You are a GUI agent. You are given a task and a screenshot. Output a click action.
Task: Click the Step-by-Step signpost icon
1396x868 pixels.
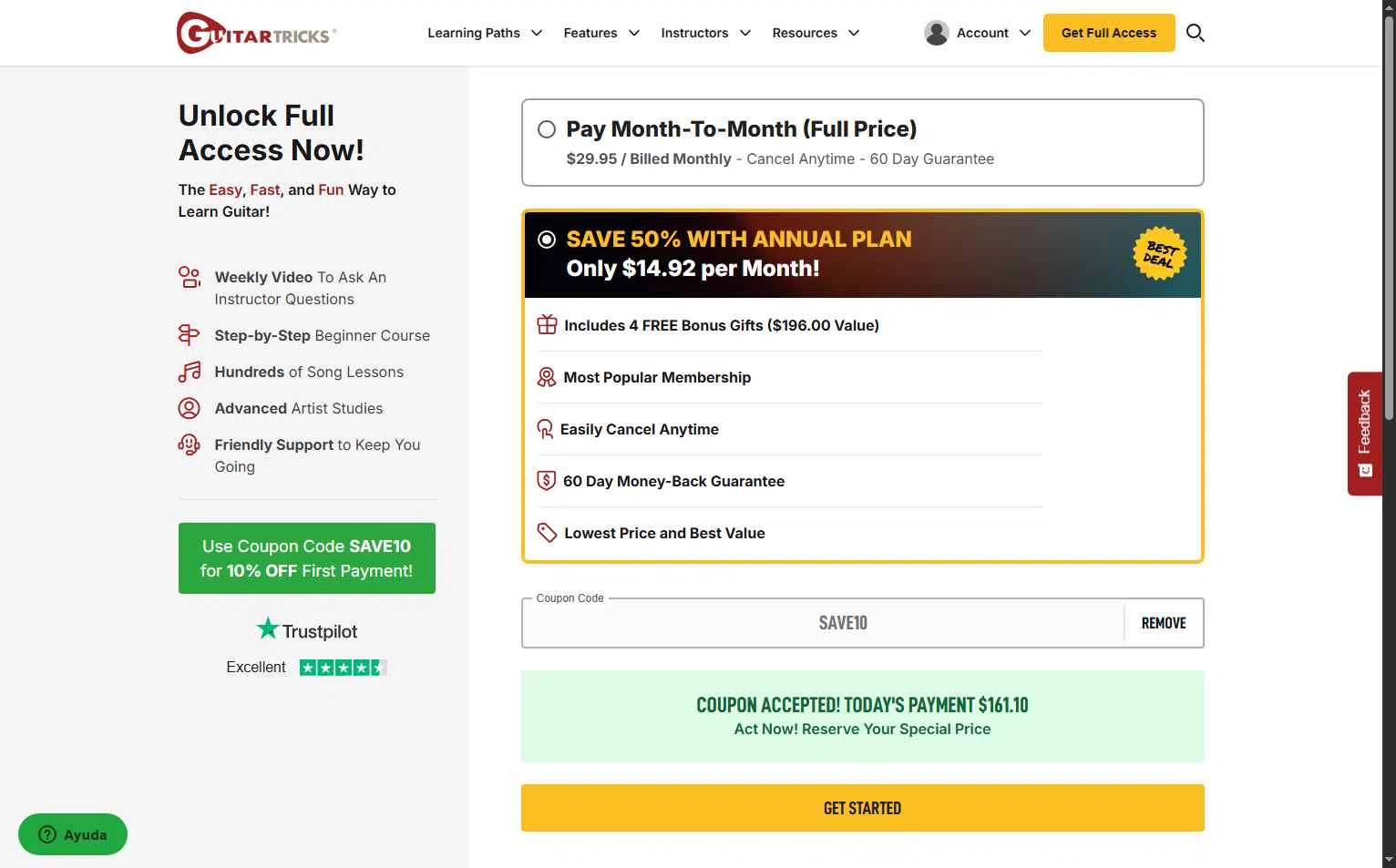point(189,335)
